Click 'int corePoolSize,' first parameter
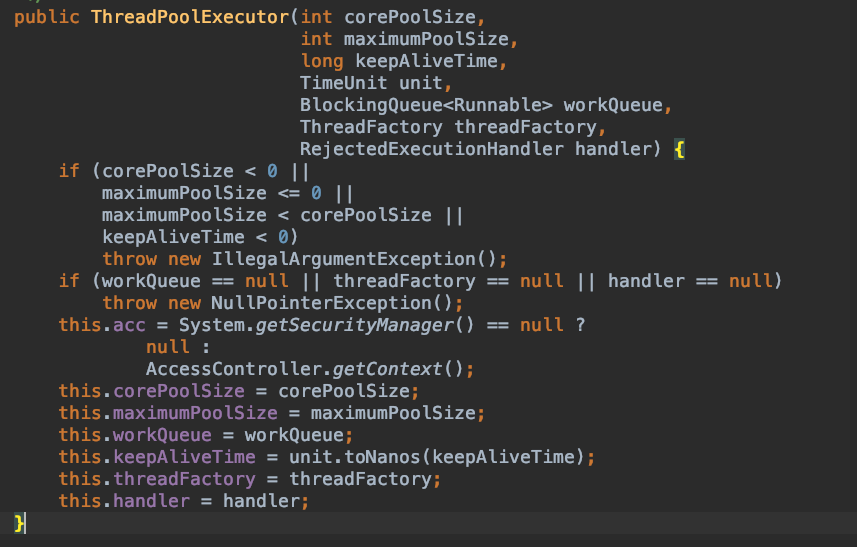 (x=392, y=17)
